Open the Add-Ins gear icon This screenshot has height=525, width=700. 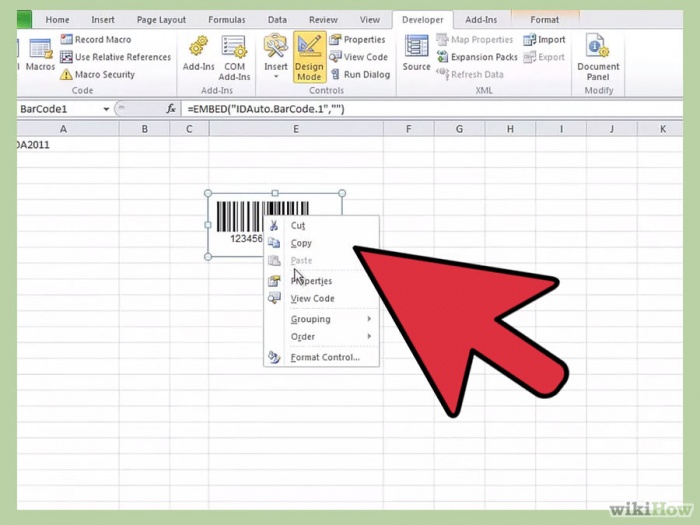[198, 46]
